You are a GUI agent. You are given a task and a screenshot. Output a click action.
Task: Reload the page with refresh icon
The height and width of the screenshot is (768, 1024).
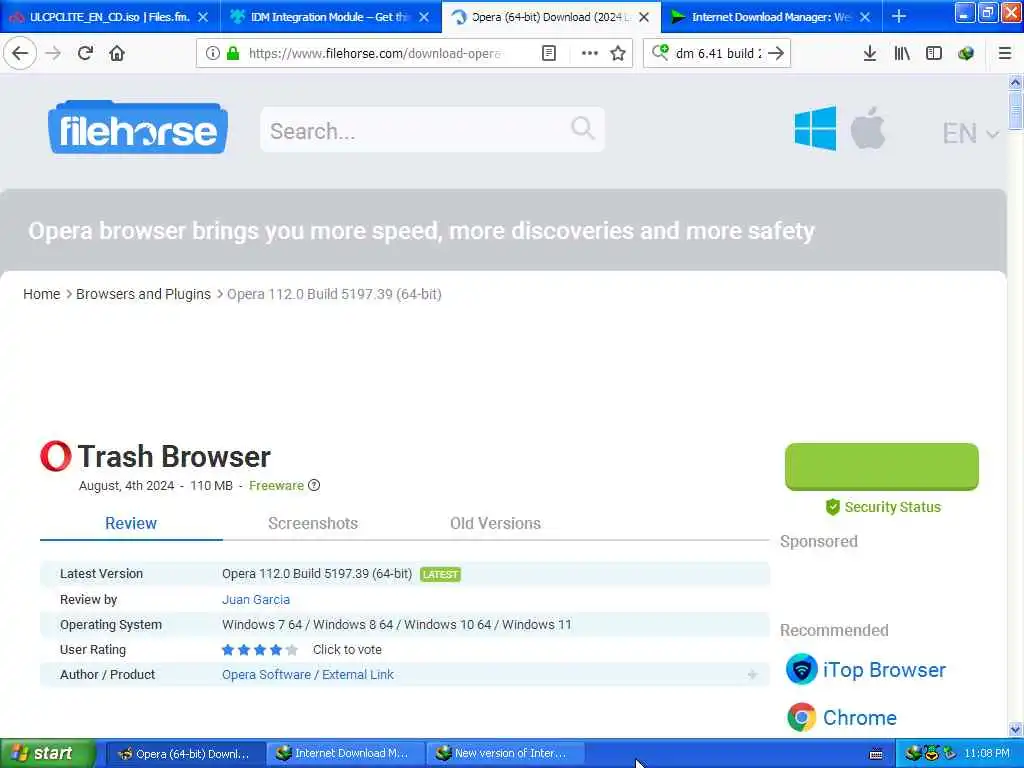85,53
